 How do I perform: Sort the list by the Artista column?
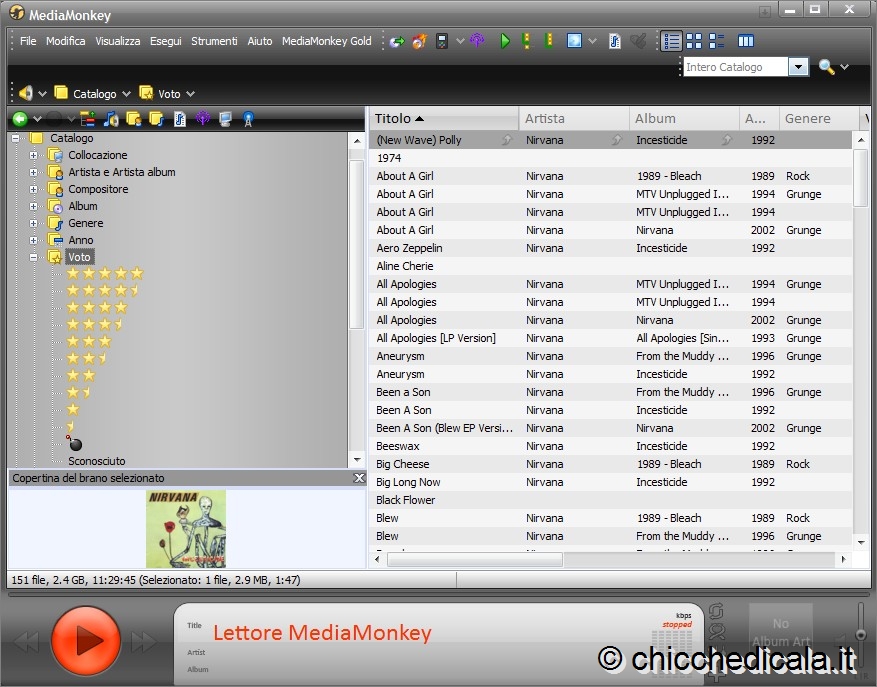pyautogui.click(x=572, y=118)
